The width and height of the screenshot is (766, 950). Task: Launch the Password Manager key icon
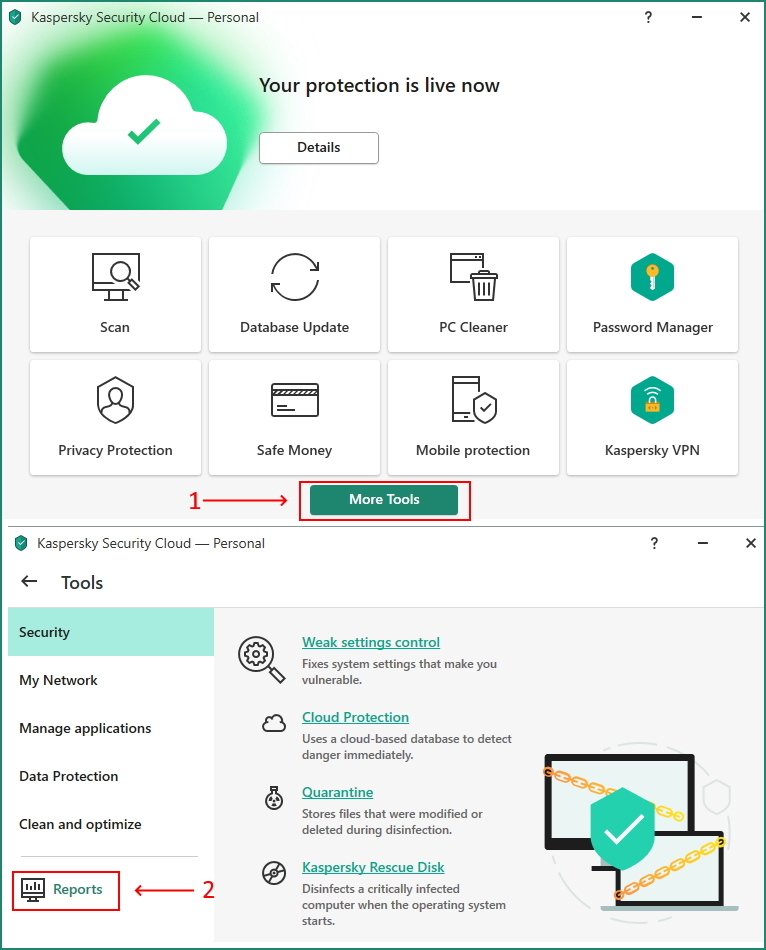[652, 277]
